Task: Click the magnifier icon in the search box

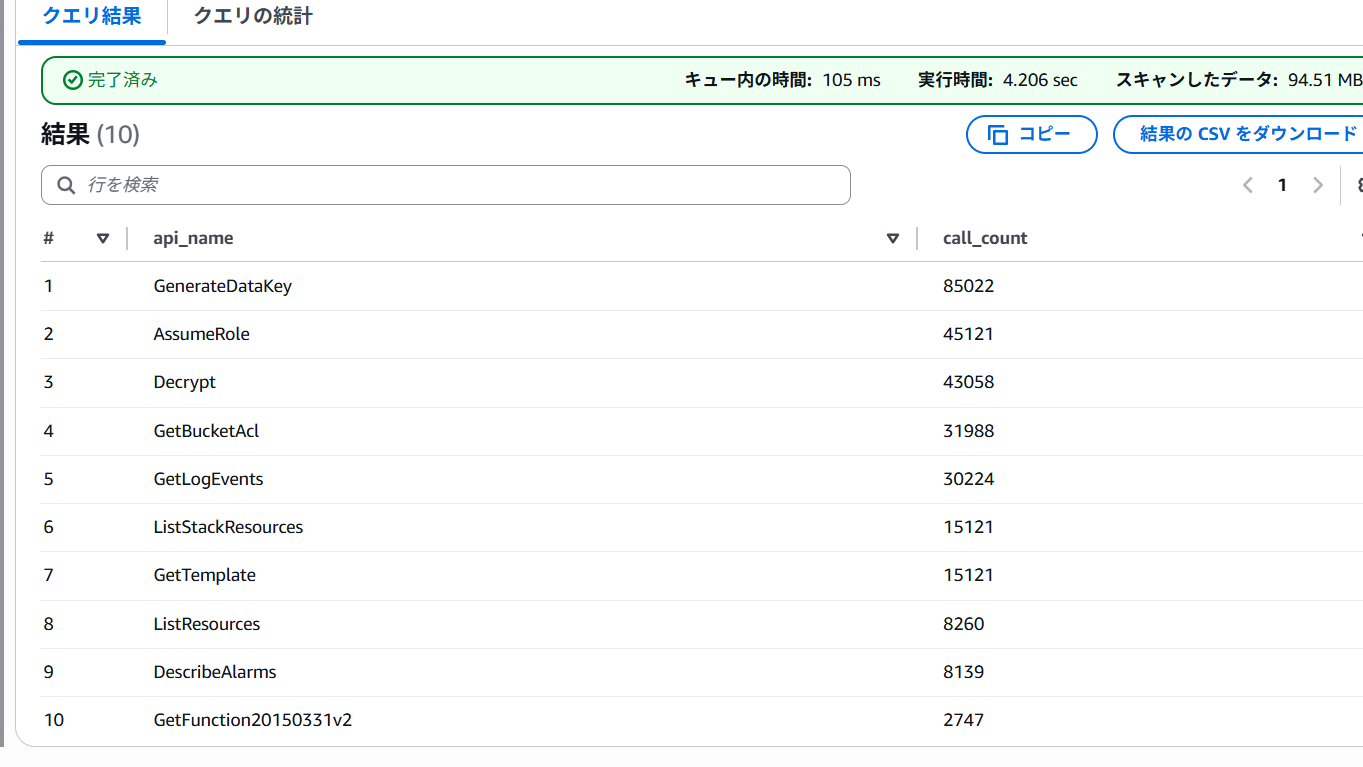Action: coord(67,185)
